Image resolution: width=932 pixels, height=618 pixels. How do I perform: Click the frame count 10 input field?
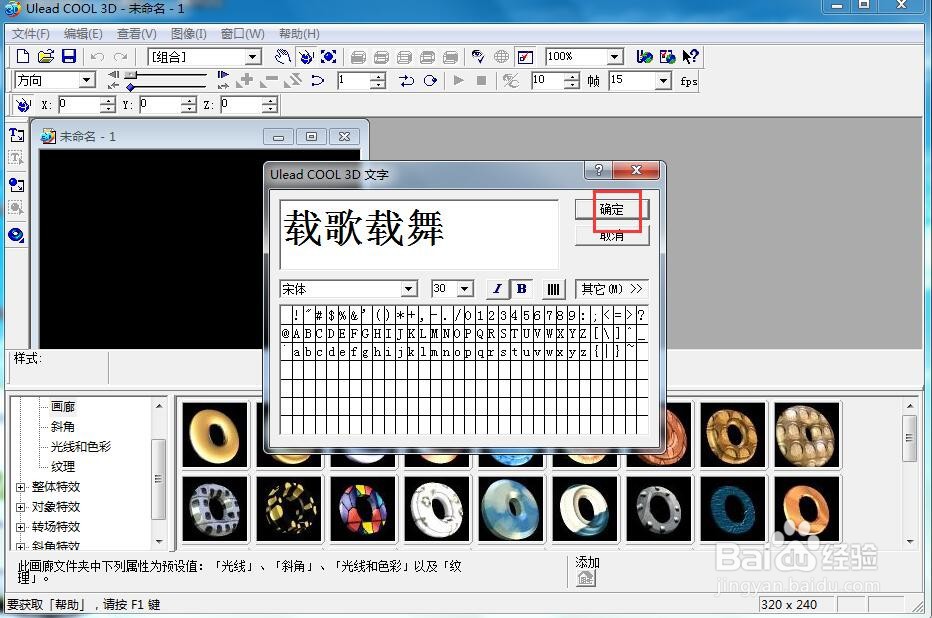(x=546, y=80)
